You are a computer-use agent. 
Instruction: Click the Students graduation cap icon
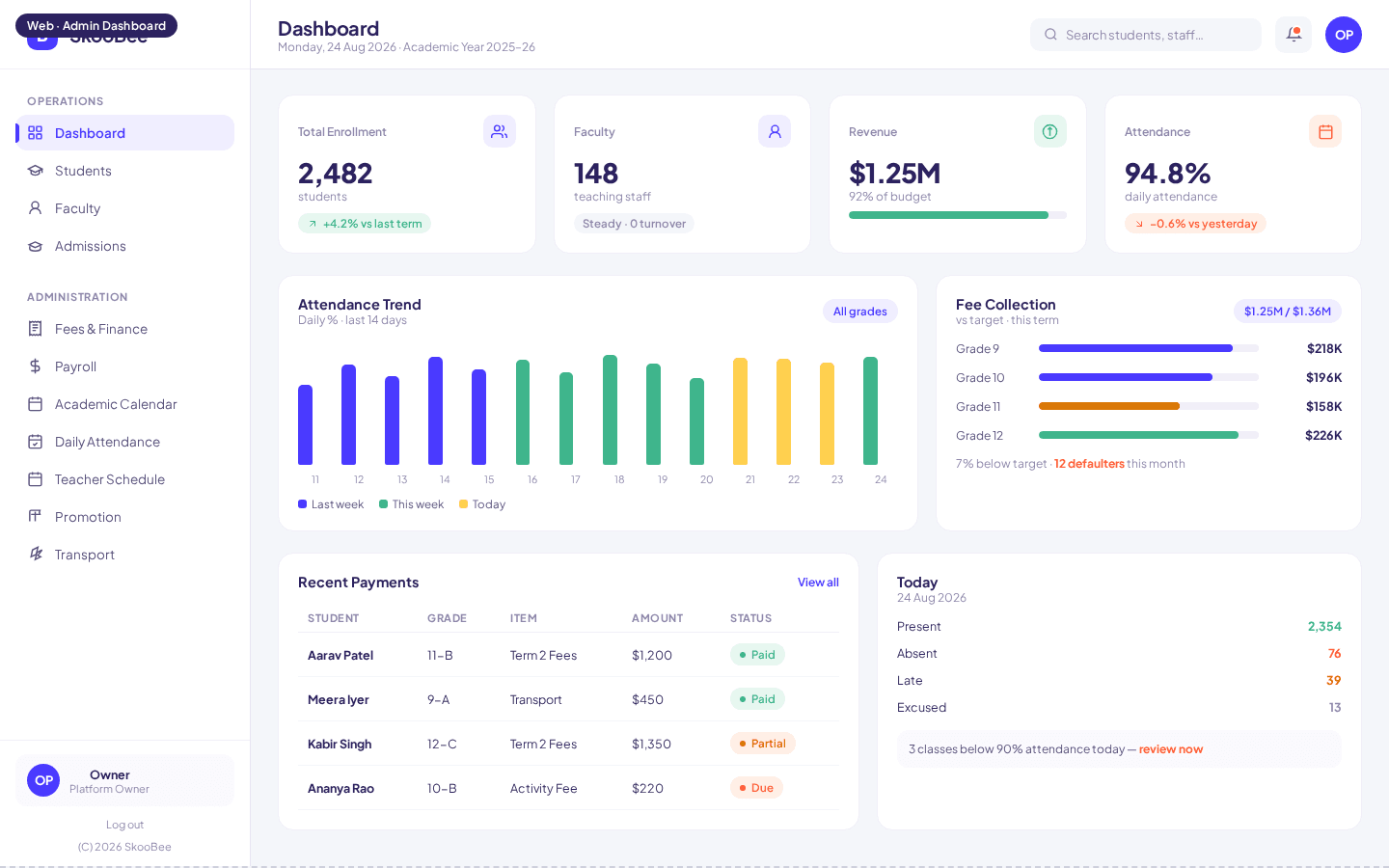pos(36,171)
